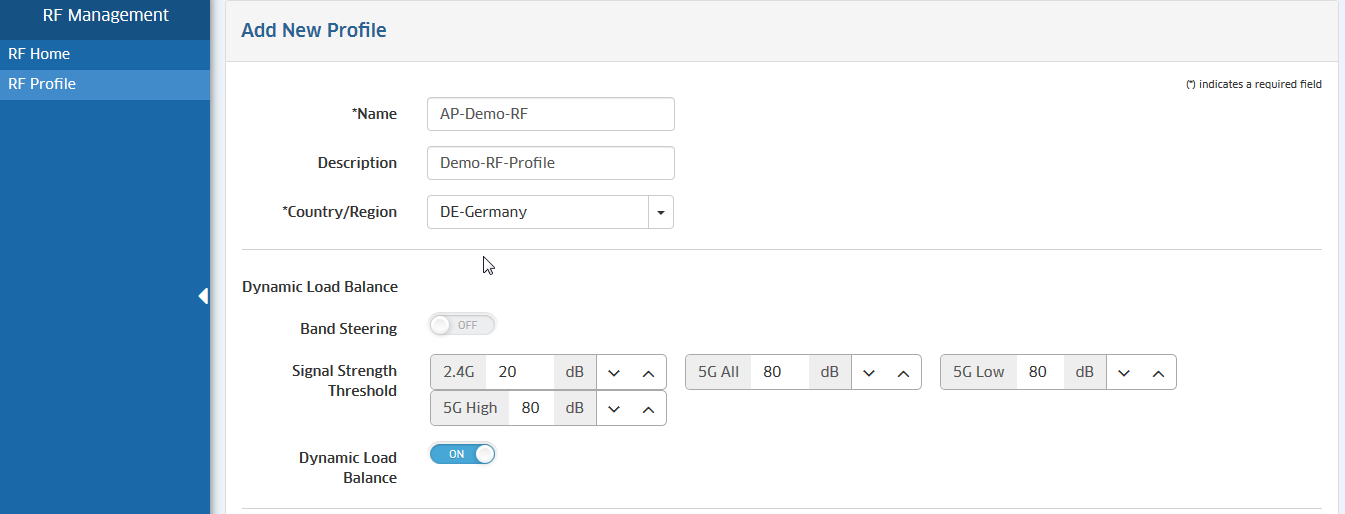Open RF Home in the sidebar
This screenshot has height=514, width=1345.
coord(39,54)
